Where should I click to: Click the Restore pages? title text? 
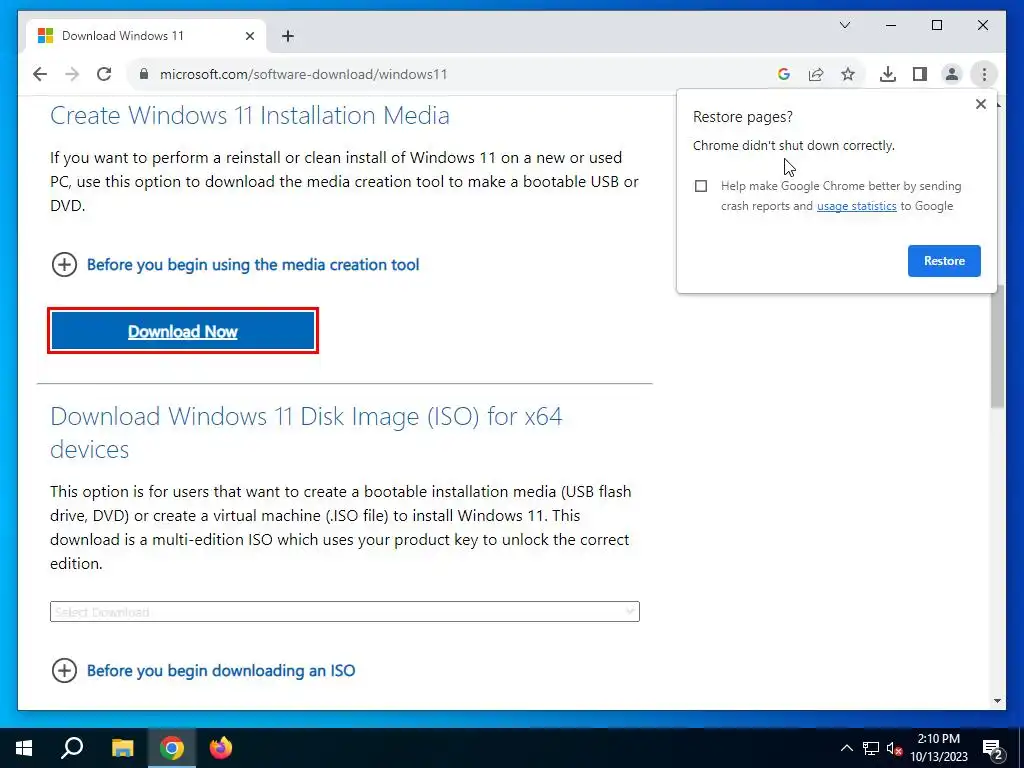743,117
